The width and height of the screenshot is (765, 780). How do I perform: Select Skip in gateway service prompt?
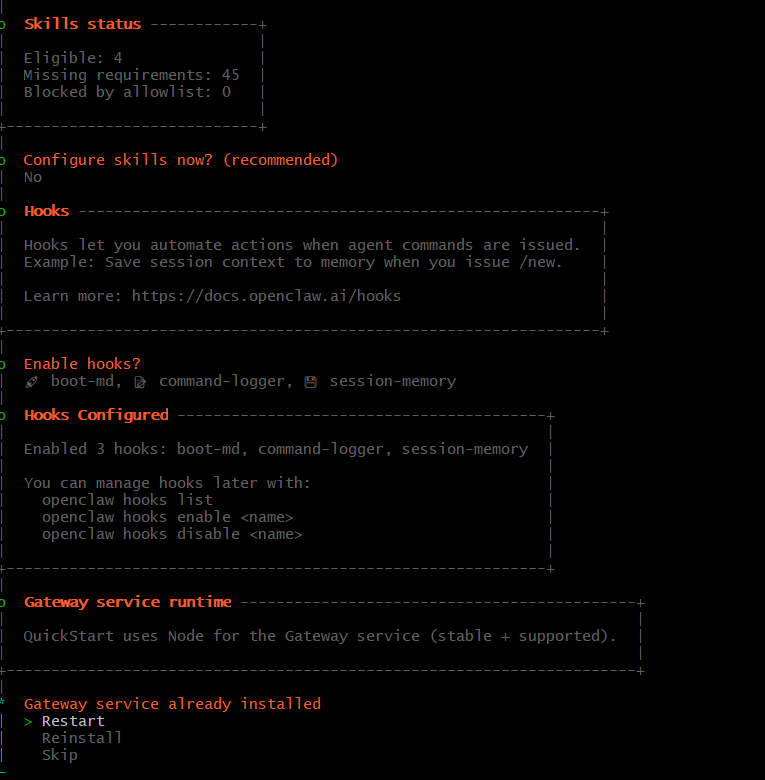60,755
